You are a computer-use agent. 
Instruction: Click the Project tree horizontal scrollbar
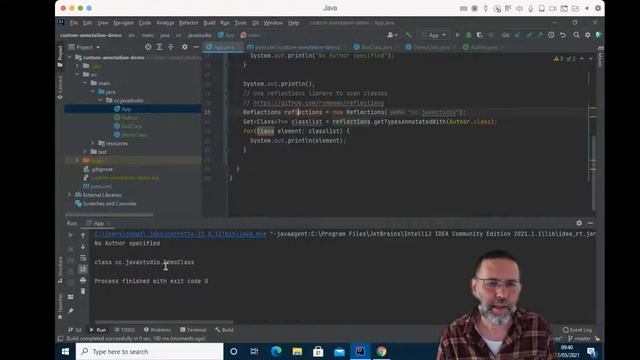pyautogui.click(x=109, y=215)
